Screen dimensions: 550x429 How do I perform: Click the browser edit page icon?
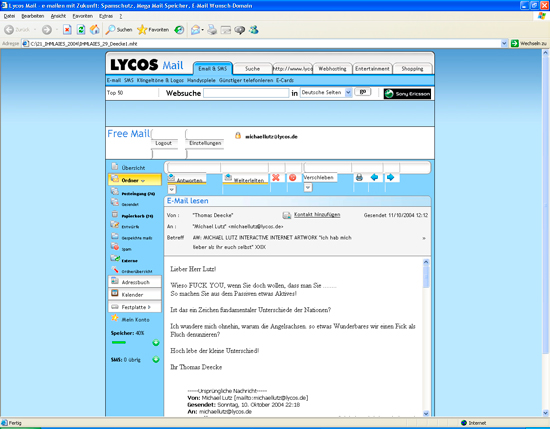226,30
